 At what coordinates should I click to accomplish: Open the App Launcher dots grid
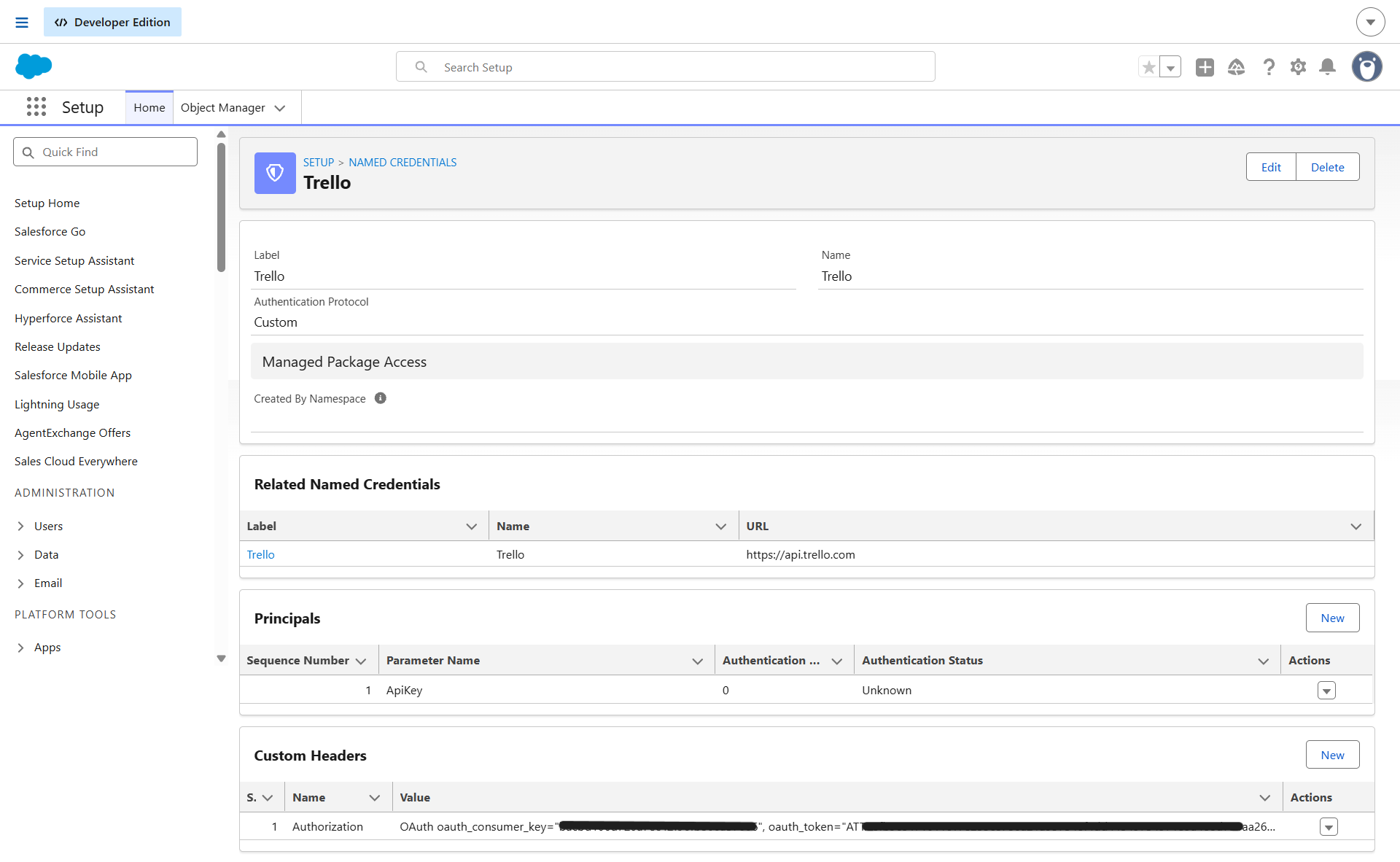[x=36, y=107]
